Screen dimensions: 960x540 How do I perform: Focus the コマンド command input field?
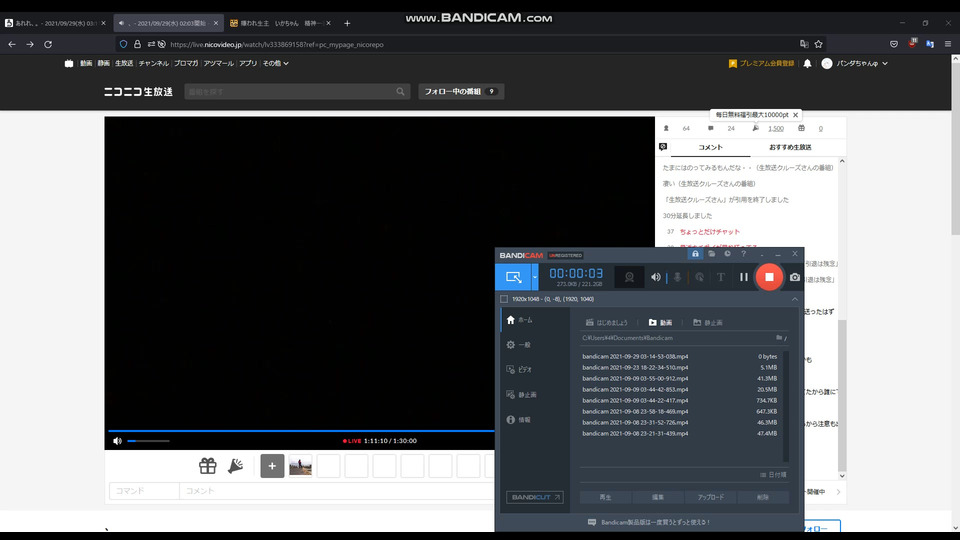coord(144,490)
